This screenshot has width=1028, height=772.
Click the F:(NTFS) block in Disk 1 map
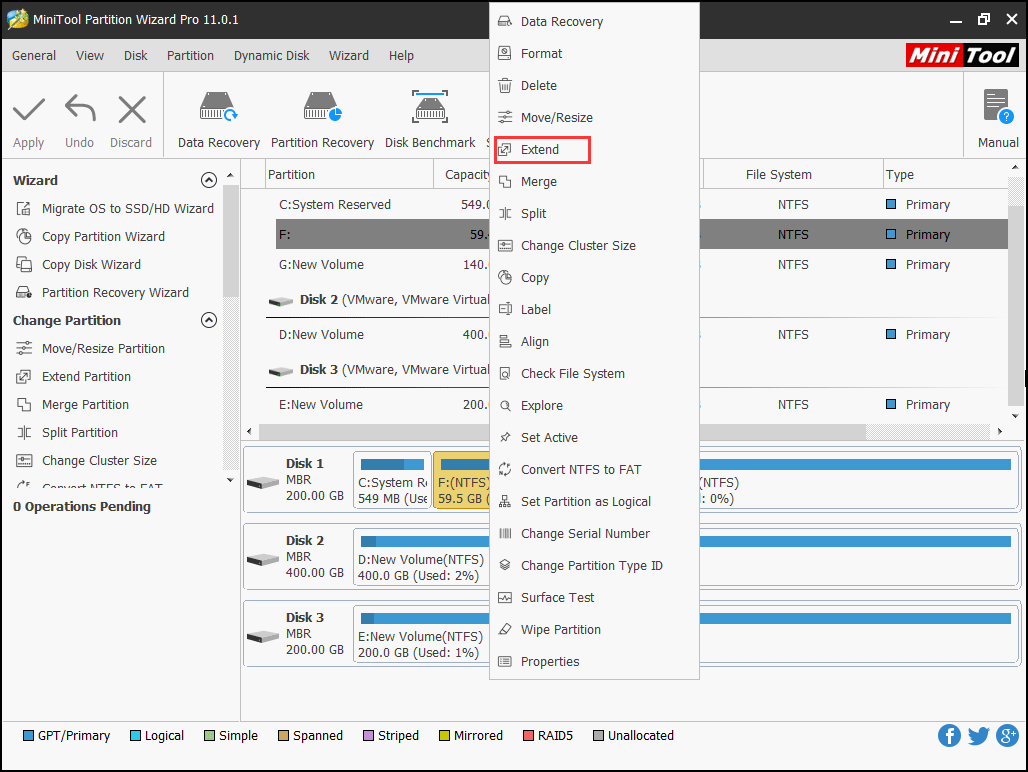tap(462, 482)
